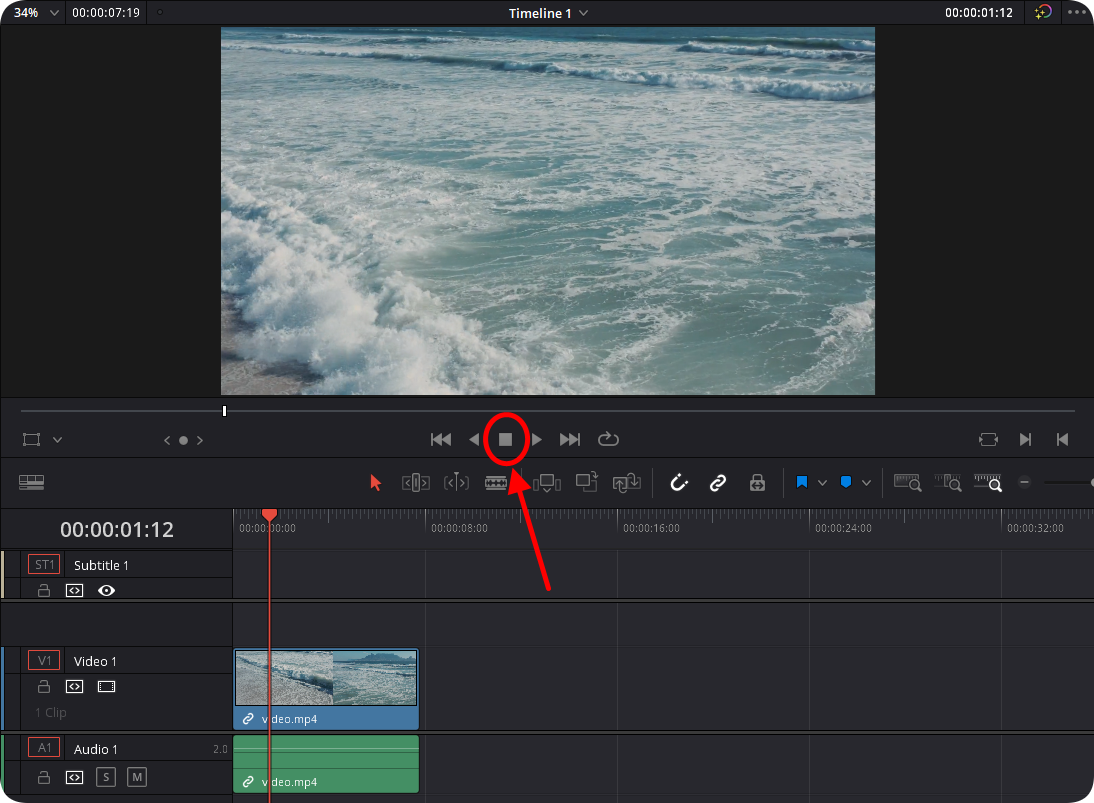
Task: Click the 00:00:07:19 duration display
Action: pos(106,13)
